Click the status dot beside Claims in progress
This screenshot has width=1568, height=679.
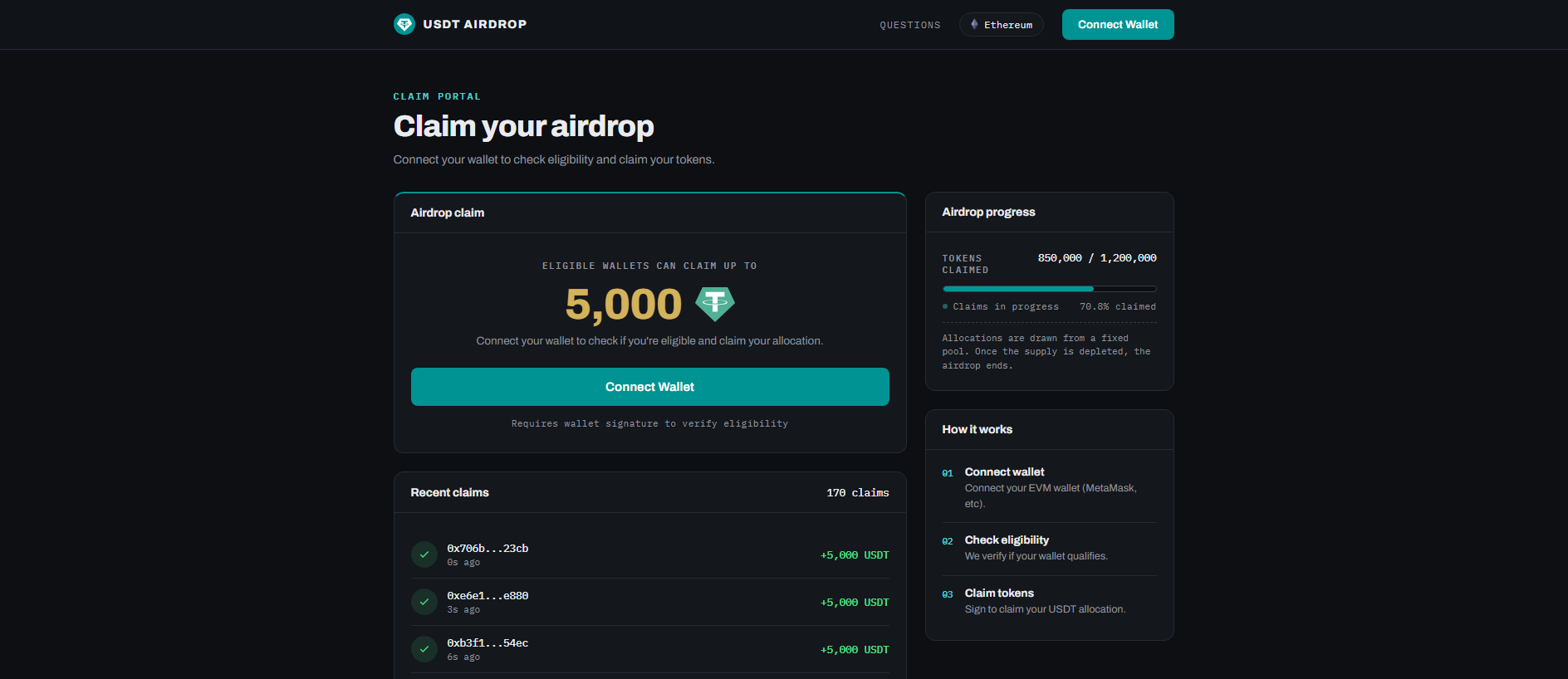tap(945, 306)
